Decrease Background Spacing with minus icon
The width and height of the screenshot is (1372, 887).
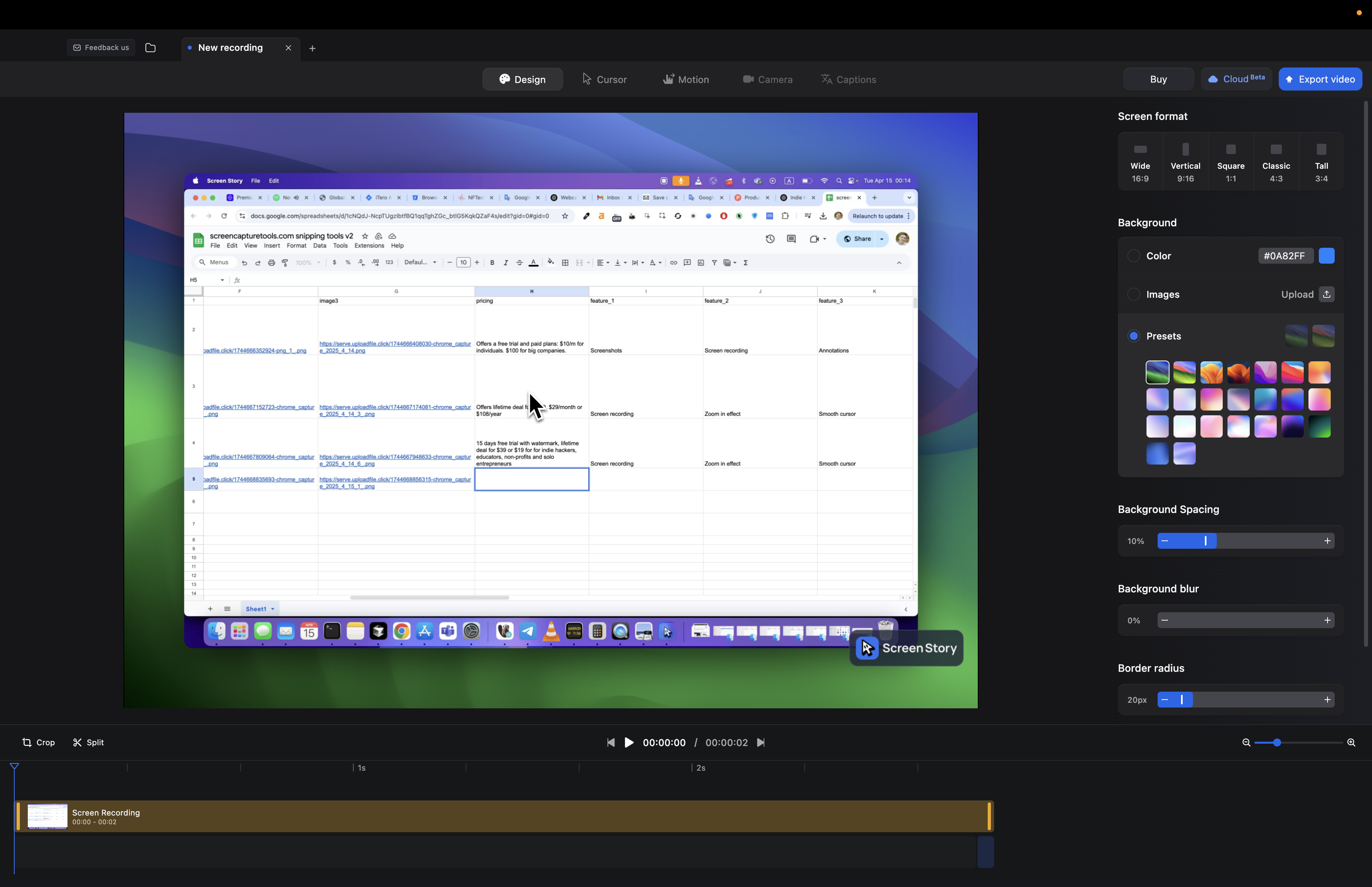1165,541
